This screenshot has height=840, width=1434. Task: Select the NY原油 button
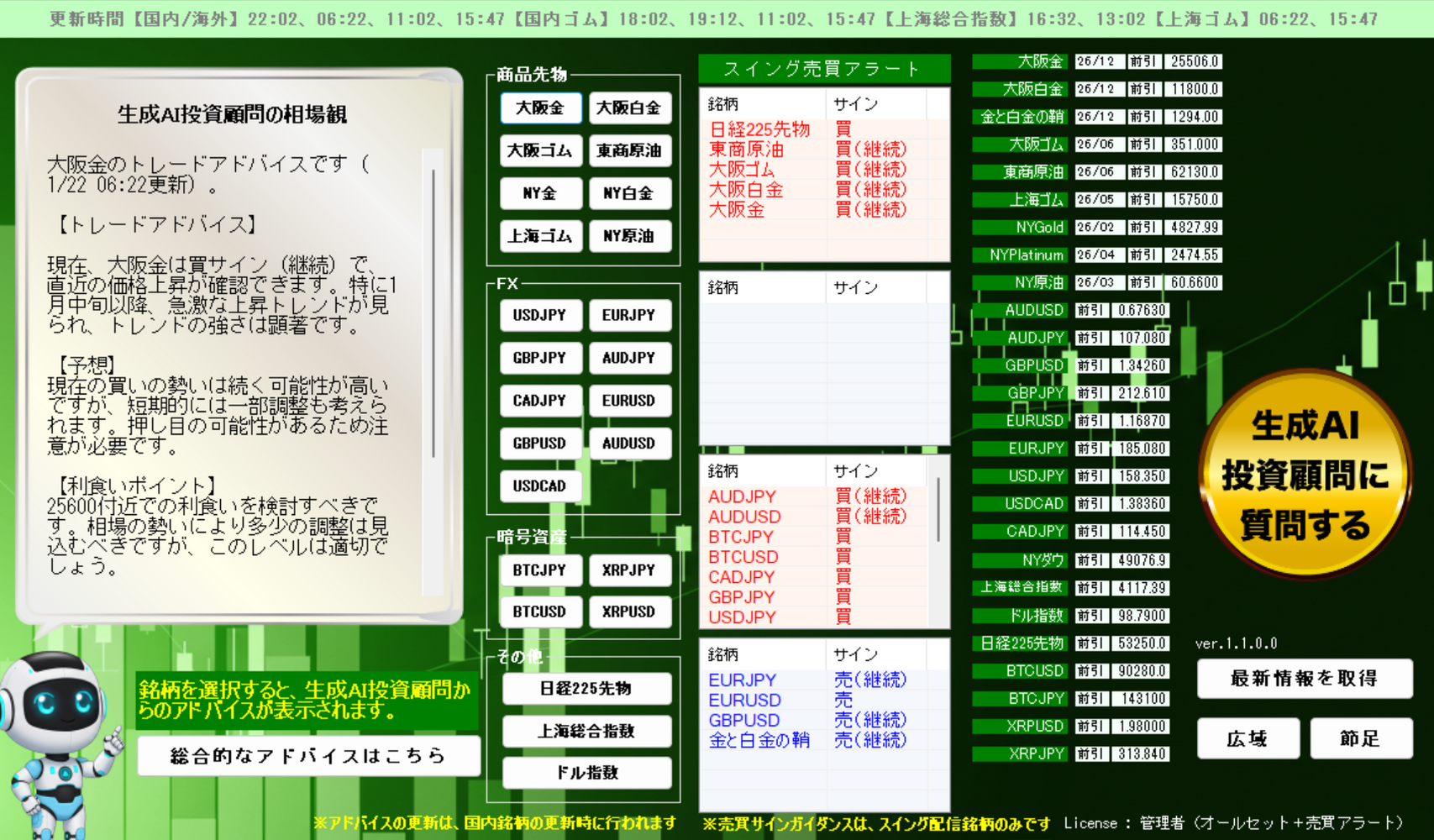[x=629, y=236]
